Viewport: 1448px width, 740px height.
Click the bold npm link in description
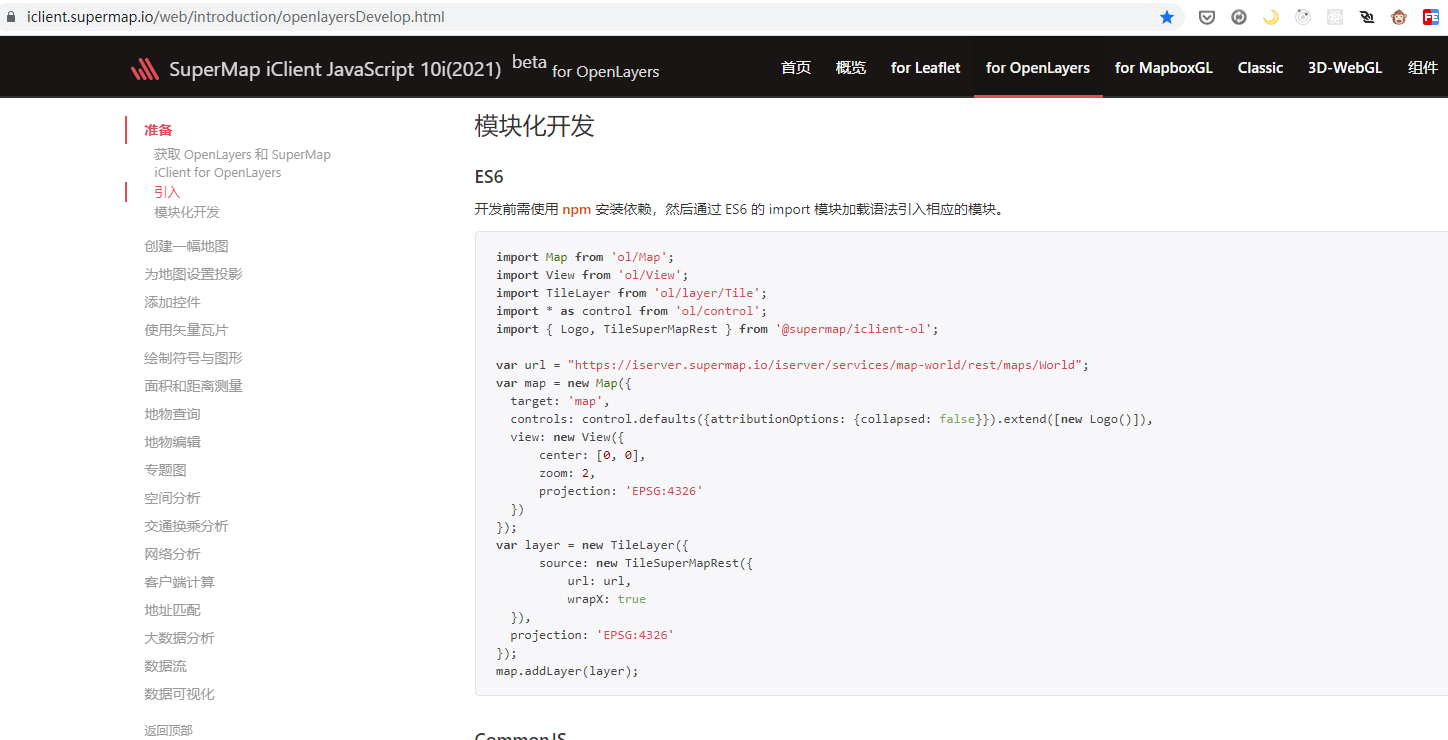[x=576, y=209]
